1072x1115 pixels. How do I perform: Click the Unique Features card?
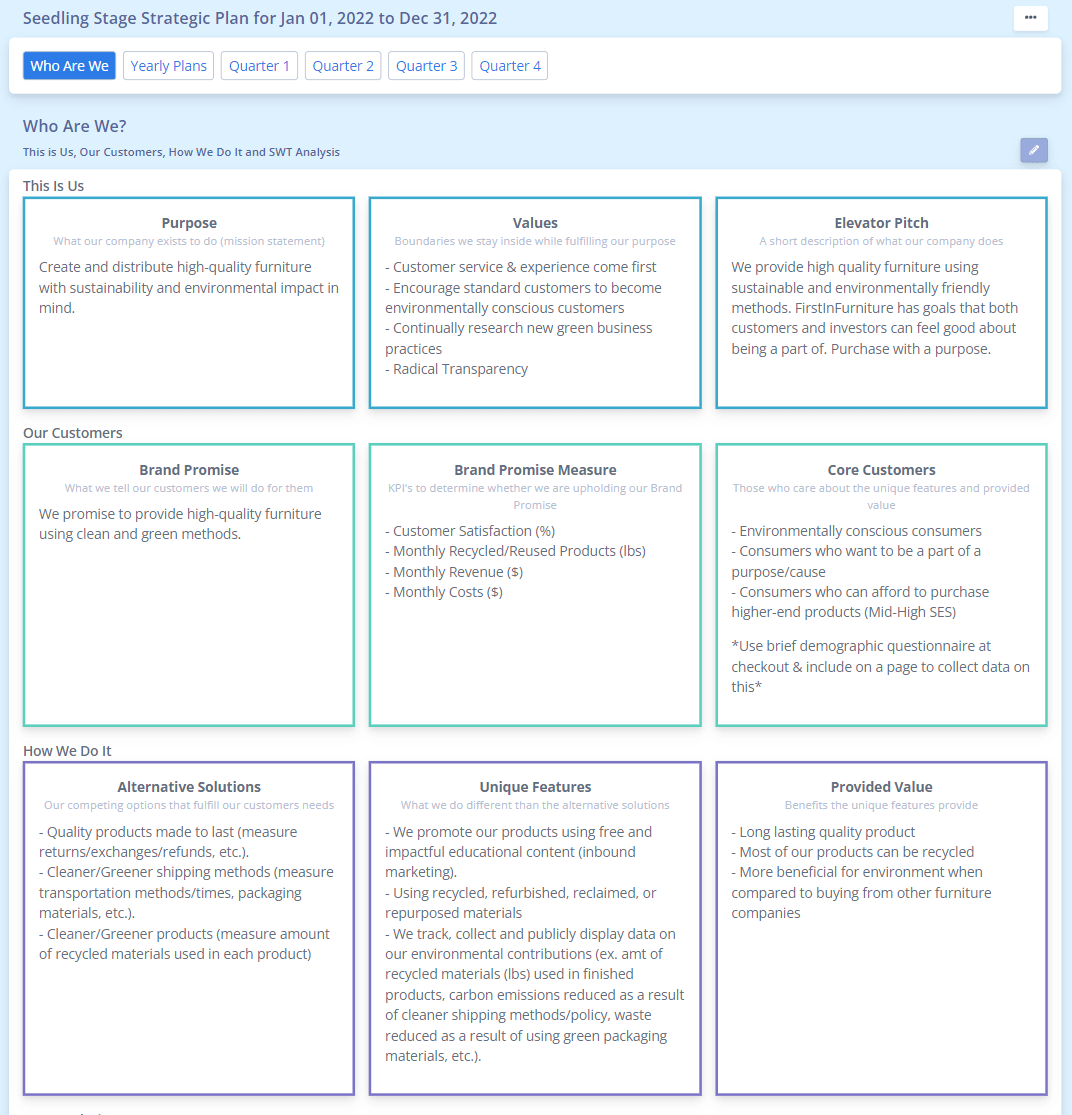(535, 928)
